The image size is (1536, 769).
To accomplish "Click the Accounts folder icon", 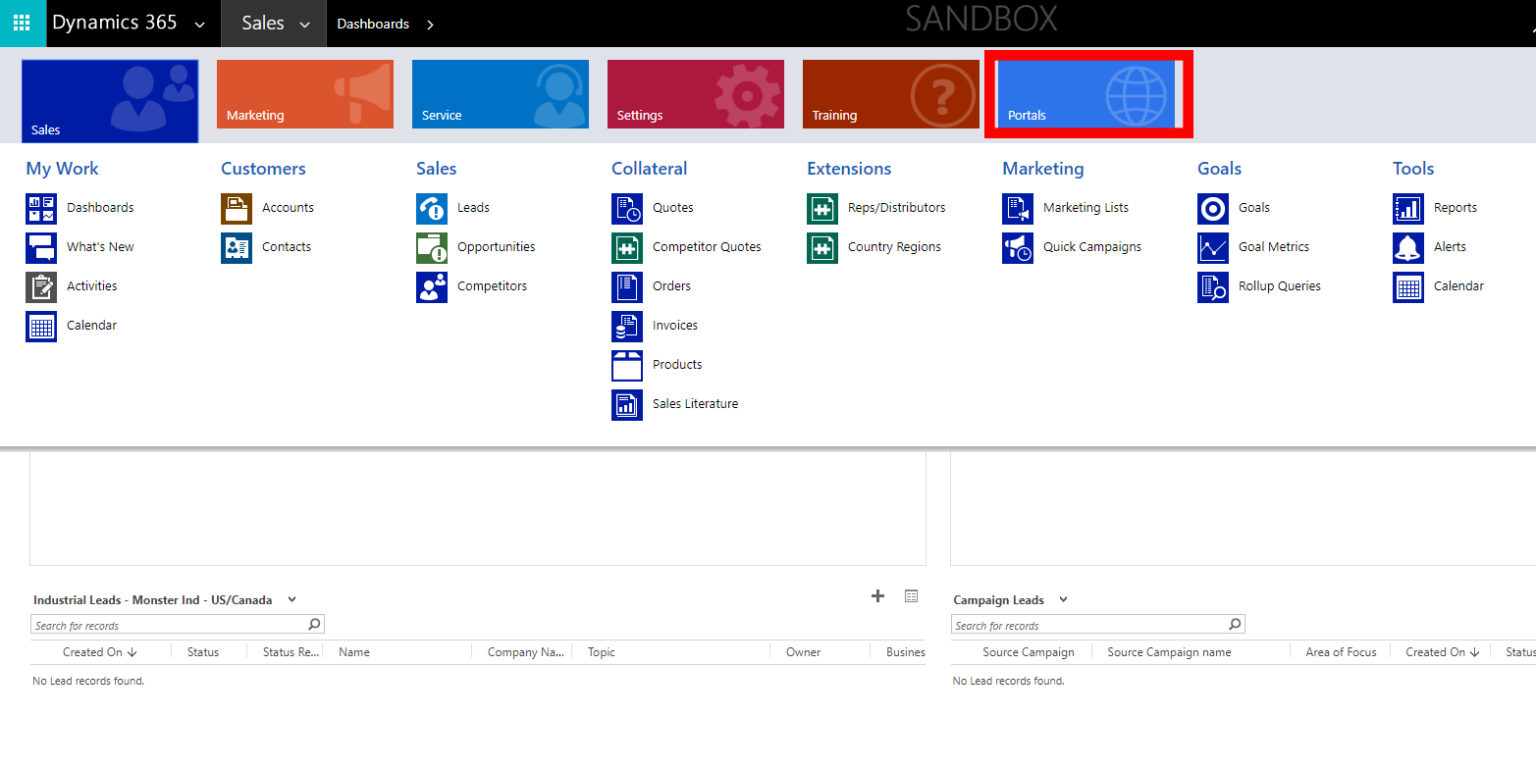I will 236,208.
